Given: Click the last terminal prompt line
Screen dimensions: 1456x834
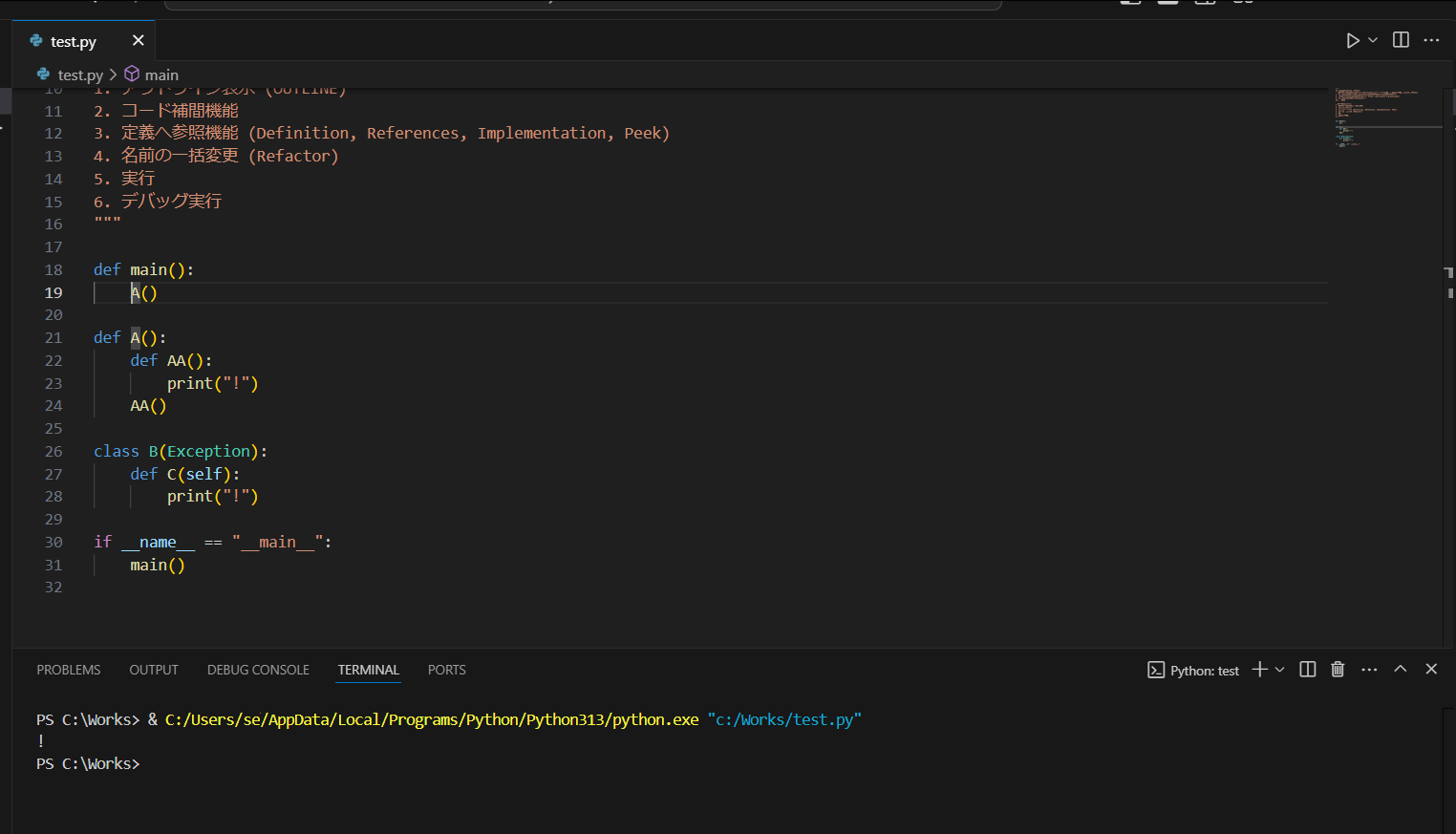Looking at the screenshot, I should (88, 763).
